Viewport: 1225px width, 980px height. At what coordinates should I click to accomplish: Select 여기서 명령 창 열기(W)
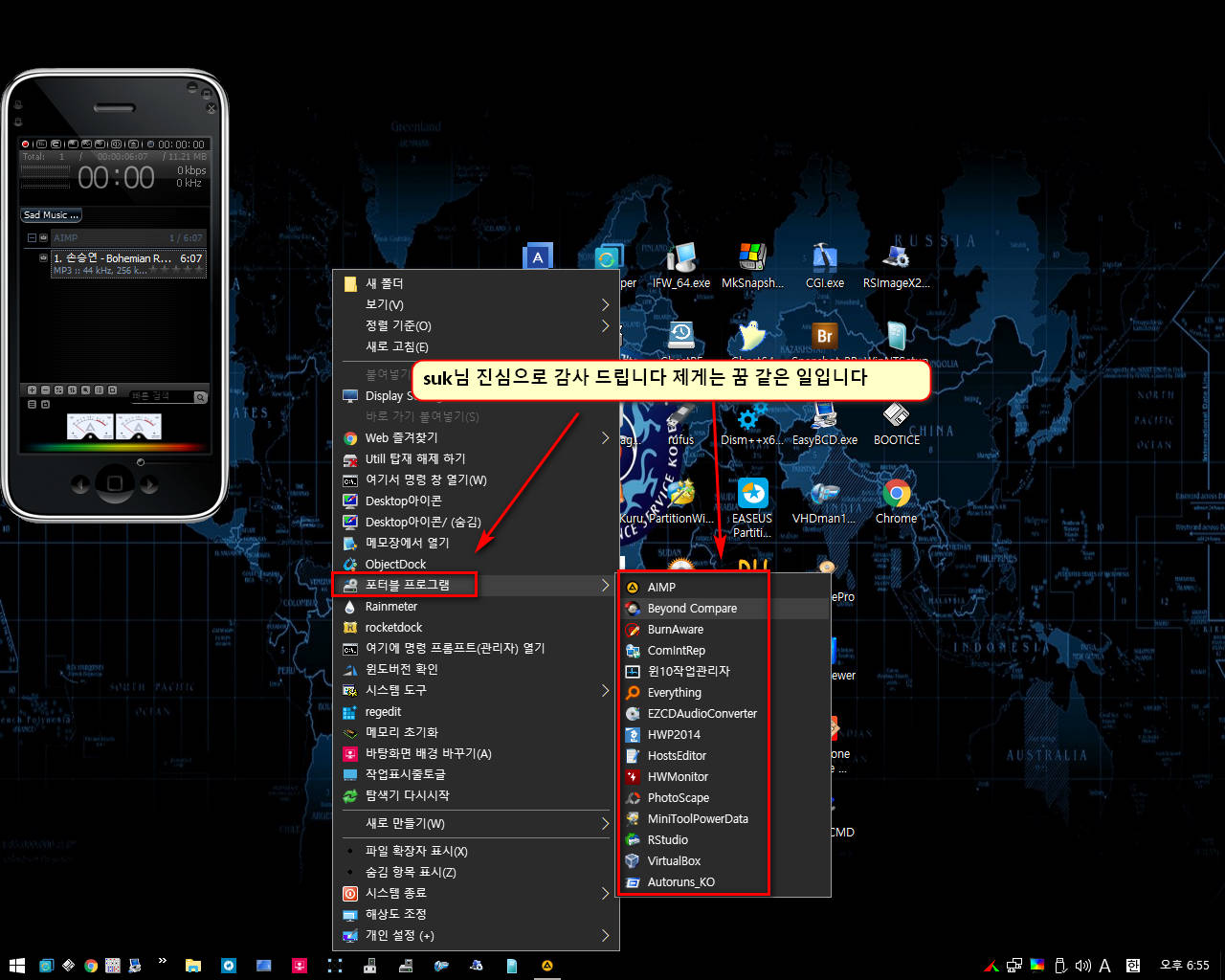(476, 480)
